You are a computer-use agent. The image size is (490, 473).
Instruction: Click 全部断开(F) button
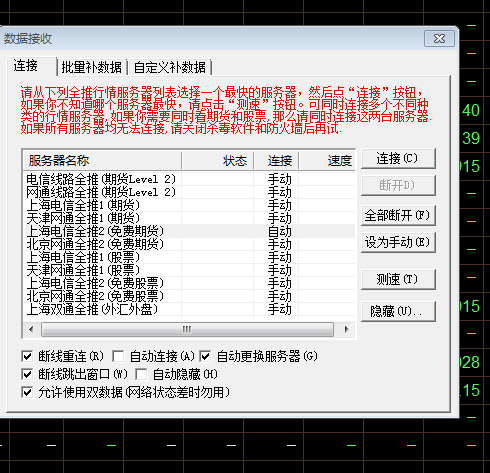click(x=398, y=215)
